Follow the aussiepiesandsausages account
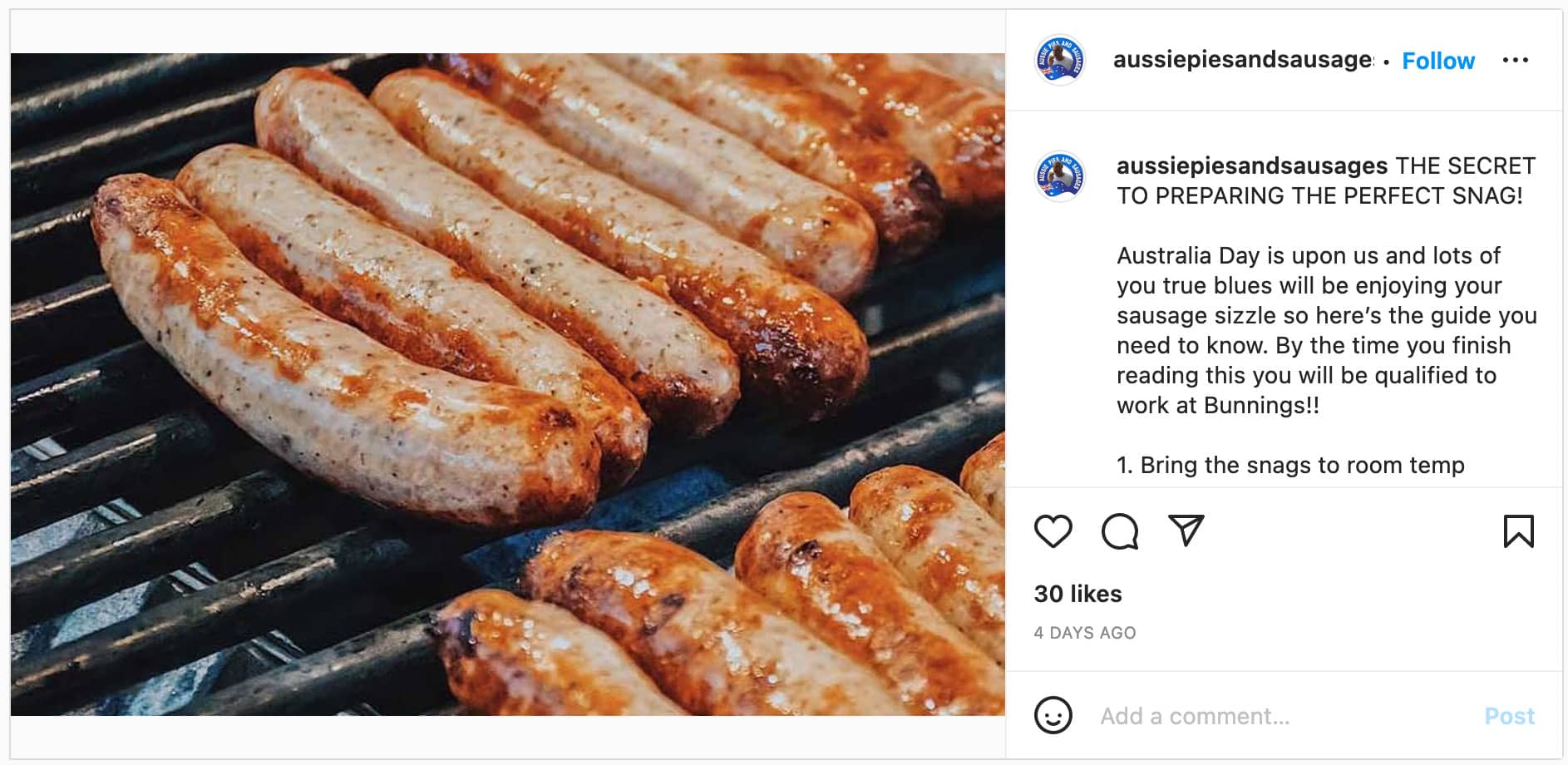 point(1437,61)
